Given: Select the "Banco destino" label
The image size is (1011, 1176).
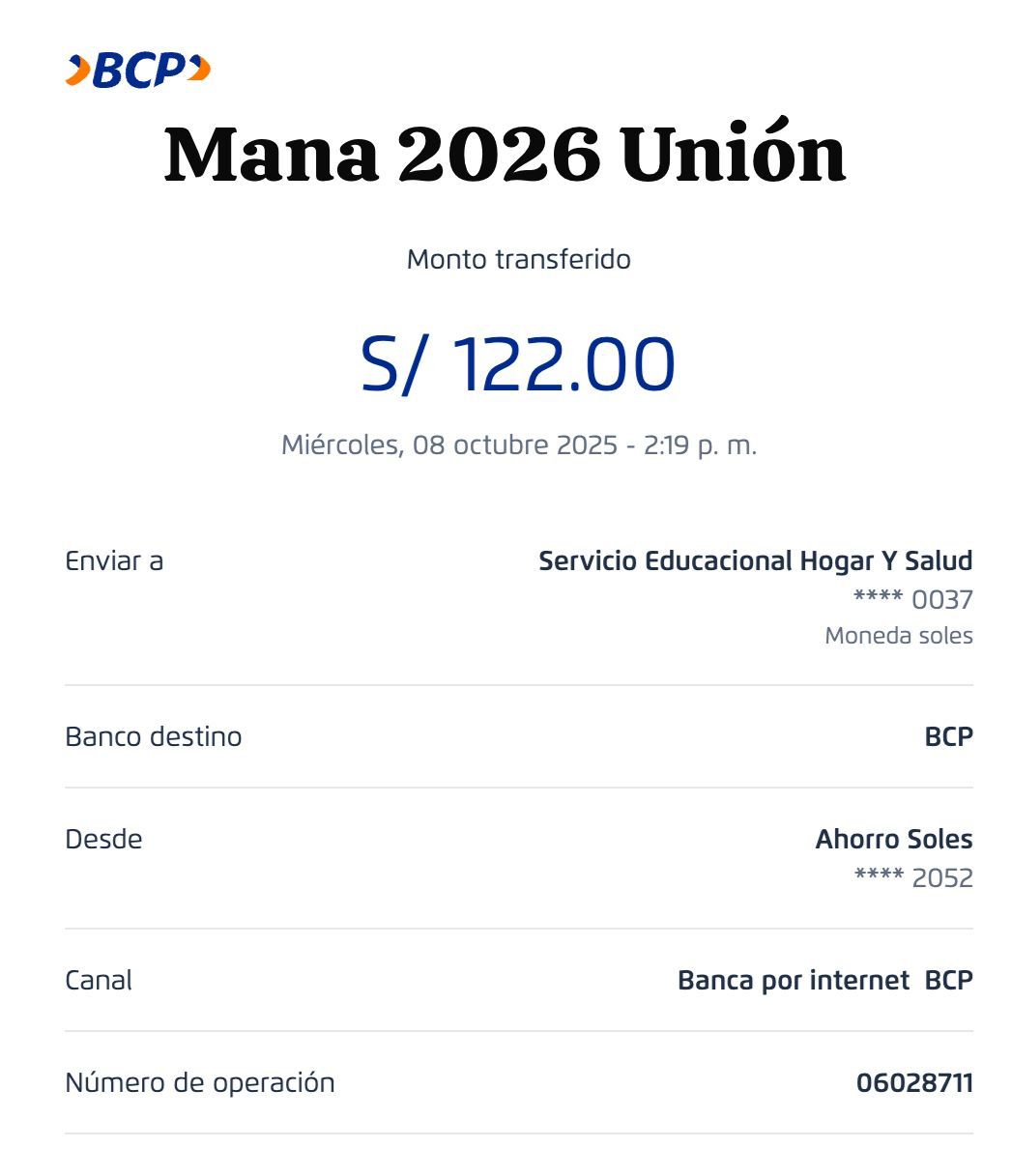Looking at the screenshot, I should click(153, 736).
